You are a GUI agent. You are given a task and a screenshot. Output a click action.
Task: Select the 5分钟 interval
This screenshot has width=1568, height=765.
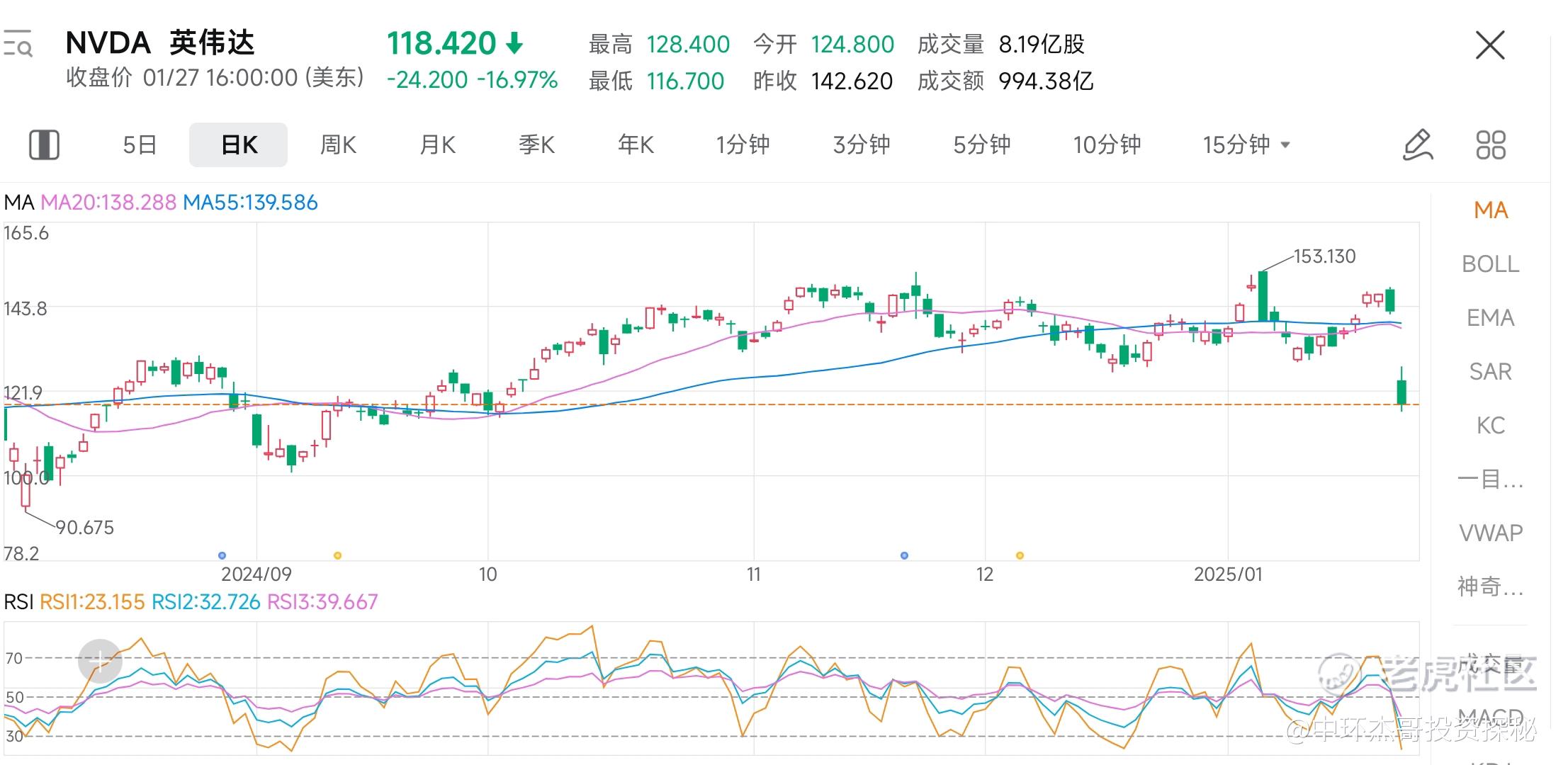[982, 144]
